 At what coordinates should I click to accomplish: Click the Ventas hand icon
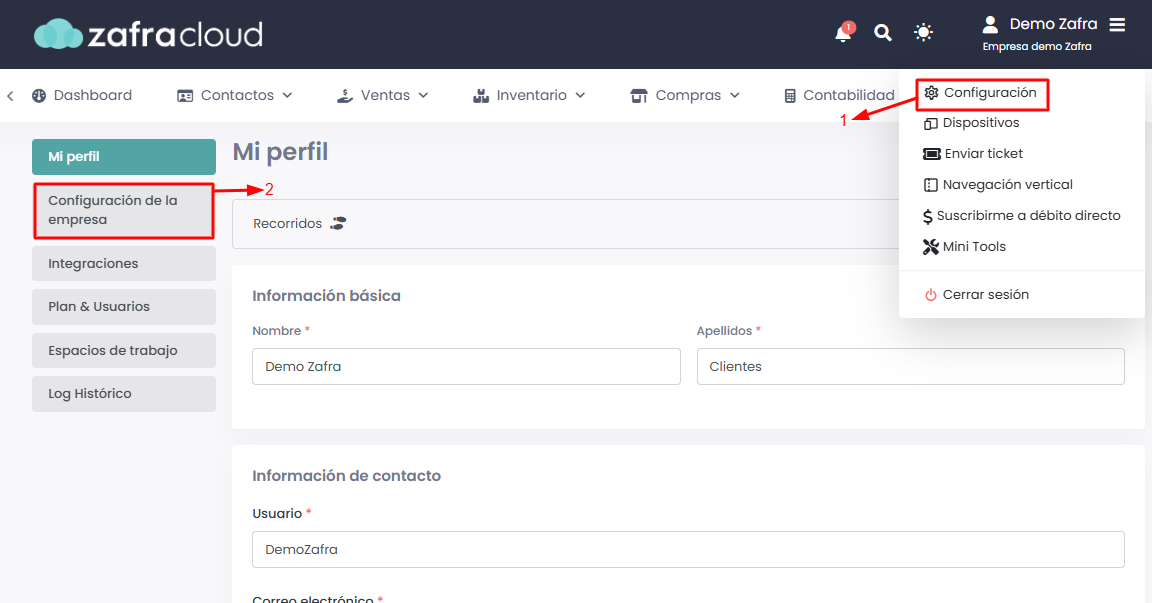pos(345,95)
